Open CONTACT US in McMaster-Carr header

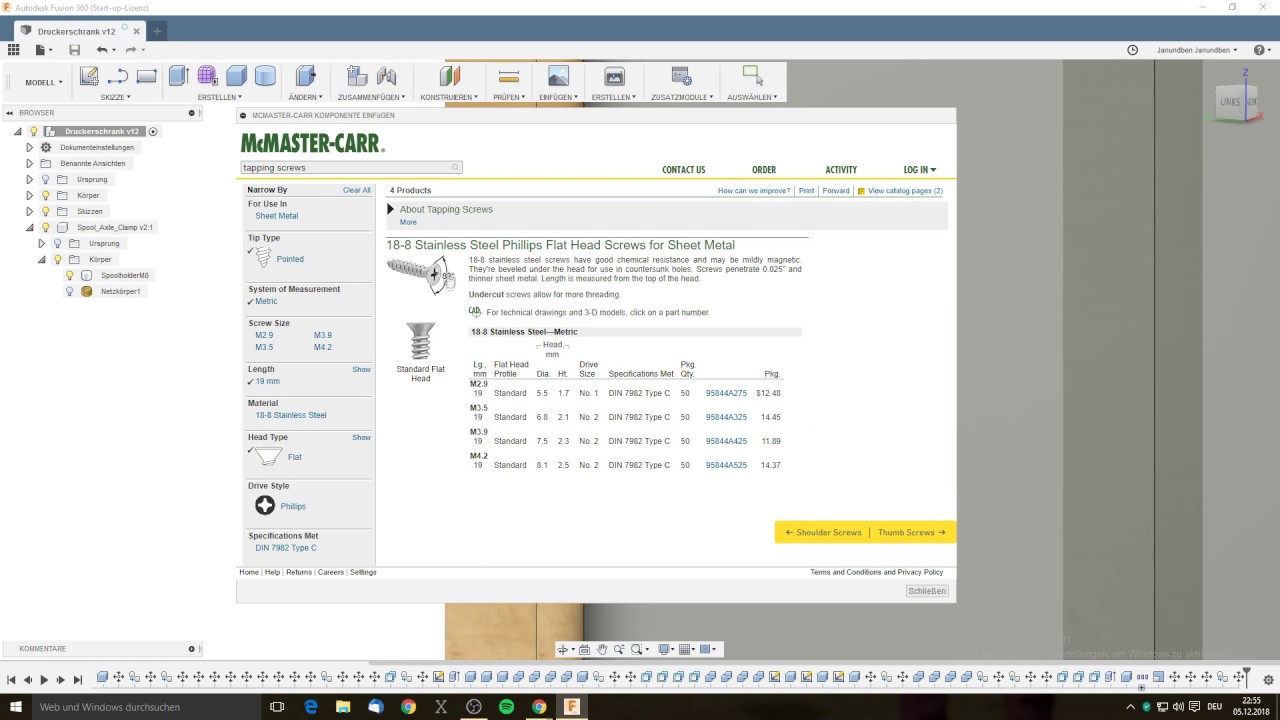[684, 170]
